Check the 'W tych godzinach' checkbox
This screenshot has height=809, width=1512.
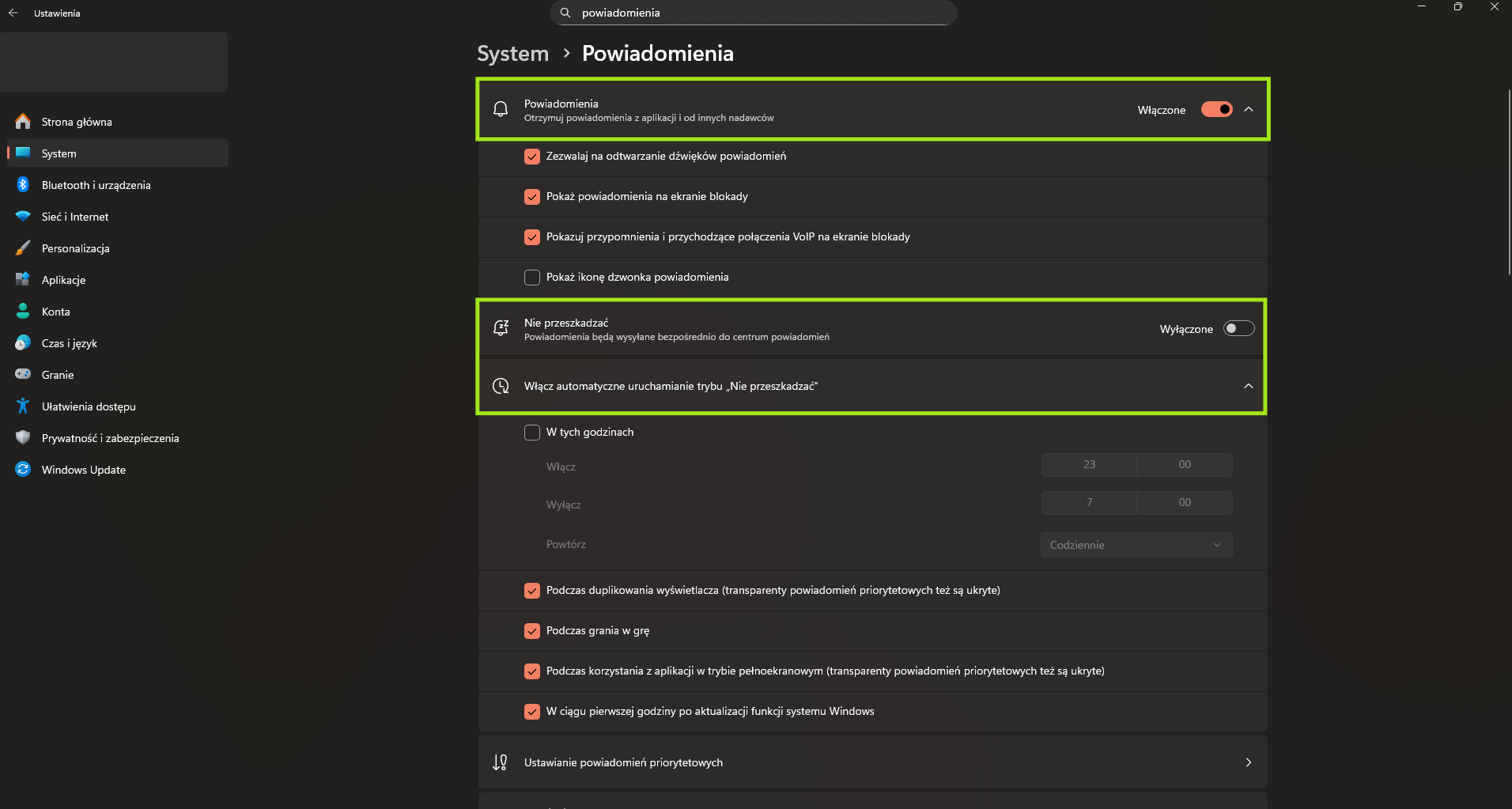coord(532,433)
